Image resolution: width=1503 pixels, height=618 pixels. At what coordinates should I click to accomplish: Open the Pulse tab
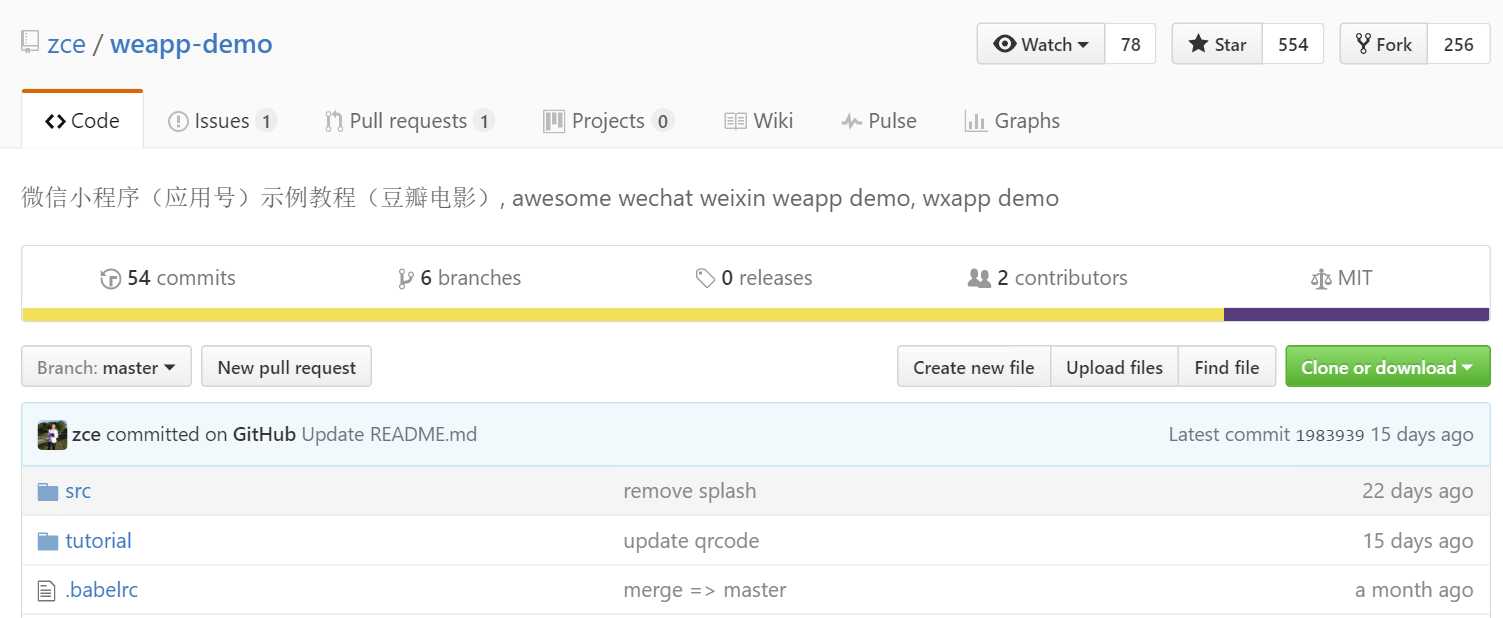pos(879,121)
